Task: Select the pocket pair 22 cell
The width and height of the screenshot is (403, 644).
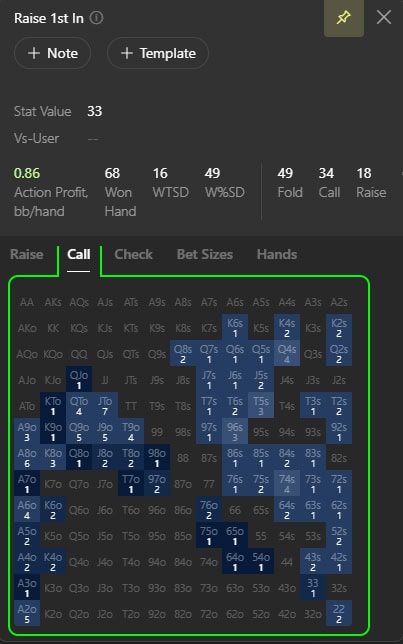Action: click(339, 613)
